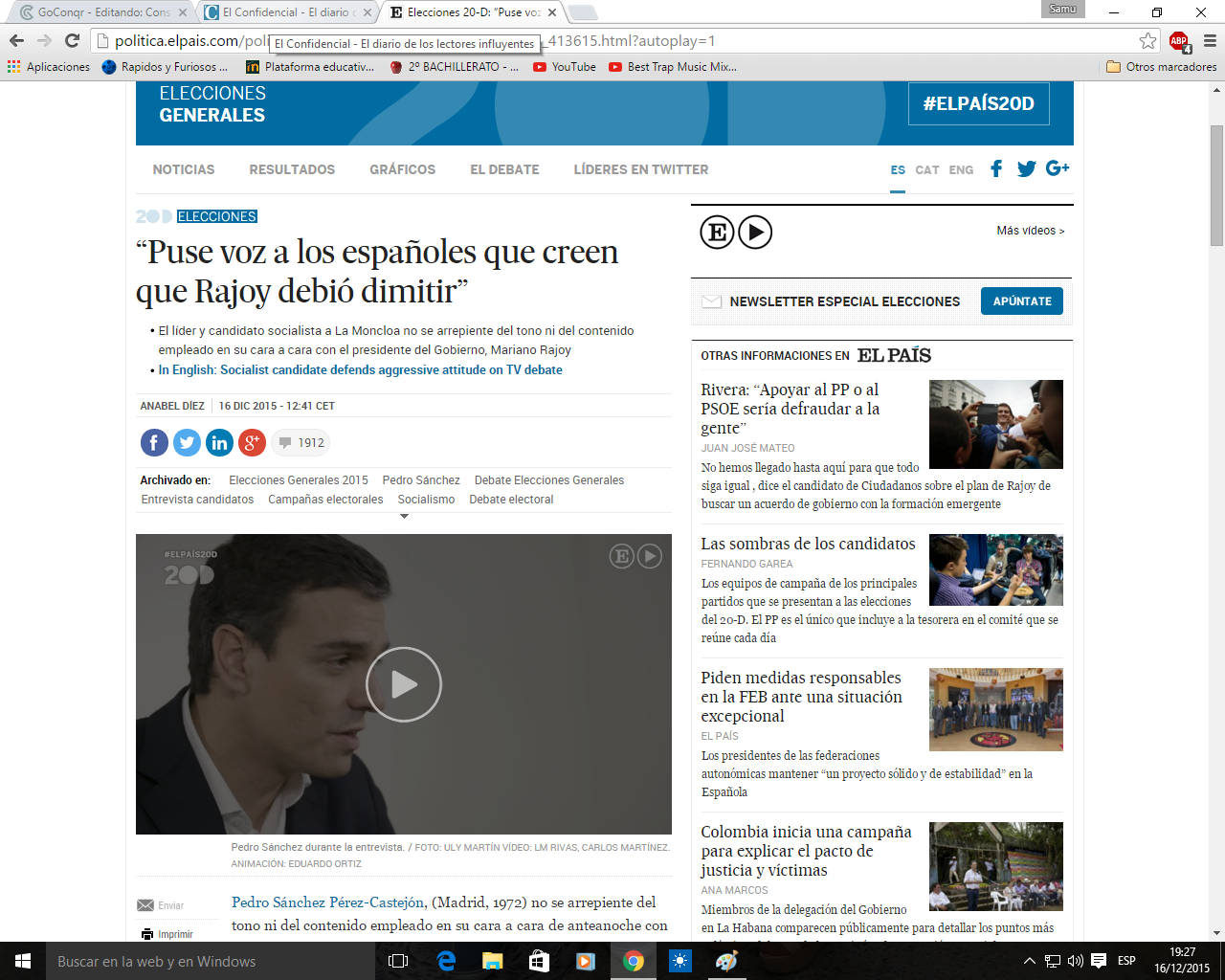Open the Chrome menu hamburger icon
Viewport: 1225px width, 980px height.
(x=1210, y=41)
